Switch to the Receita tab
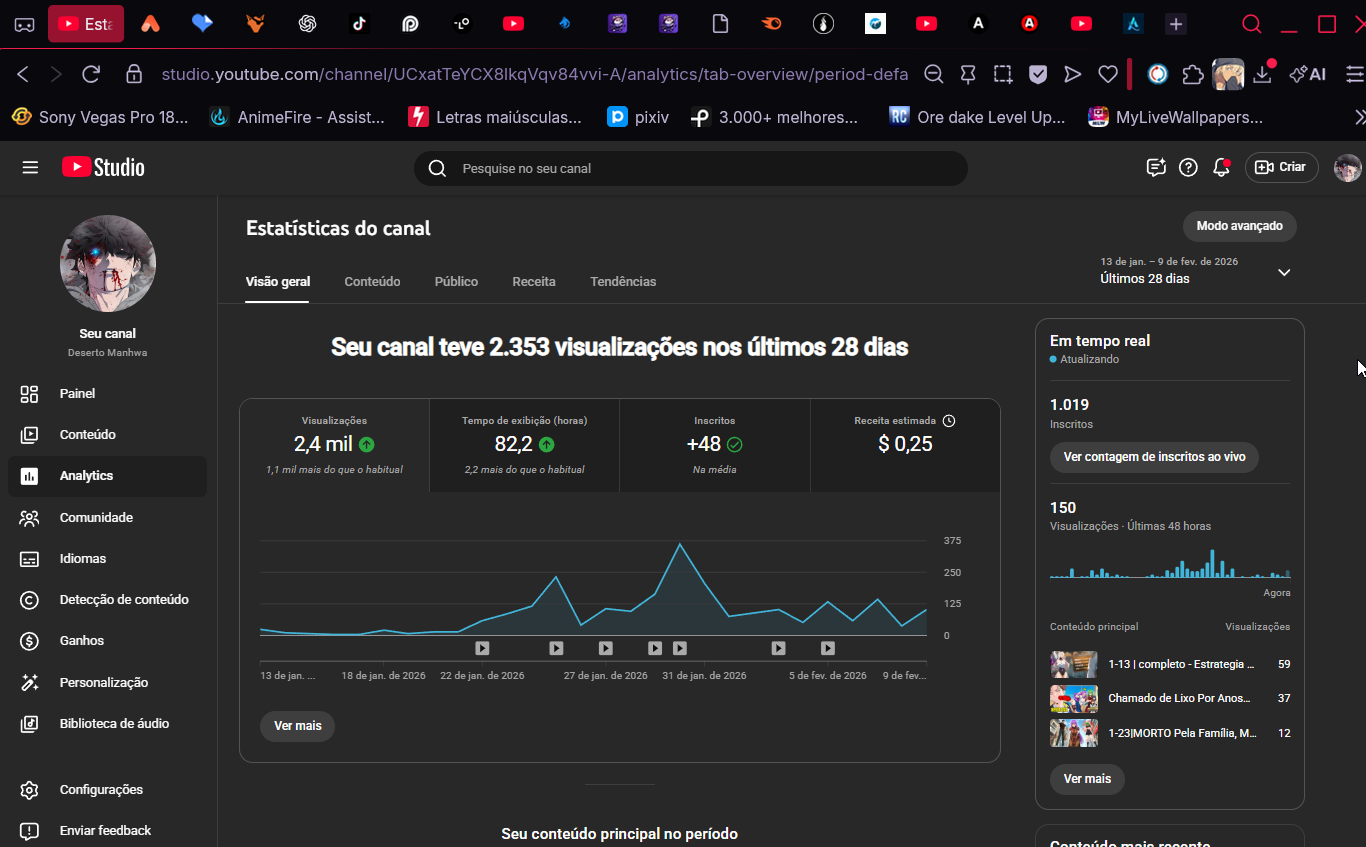Screen dimensions: 1366x847 pos(533,282)
